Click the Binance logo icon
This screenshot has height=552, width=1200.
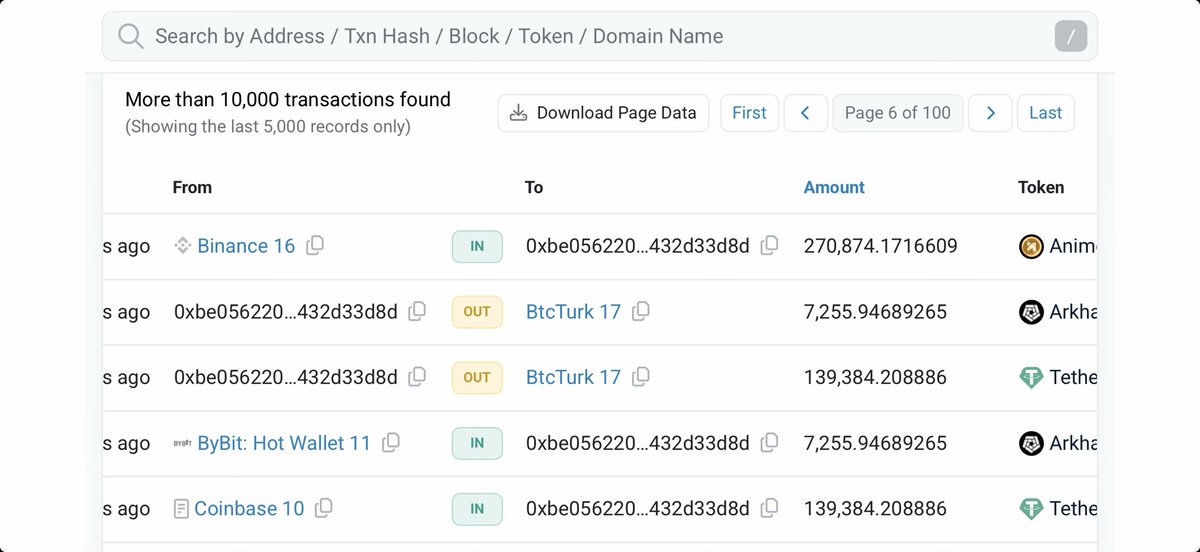pyautogui.click(x=183, y=246)
